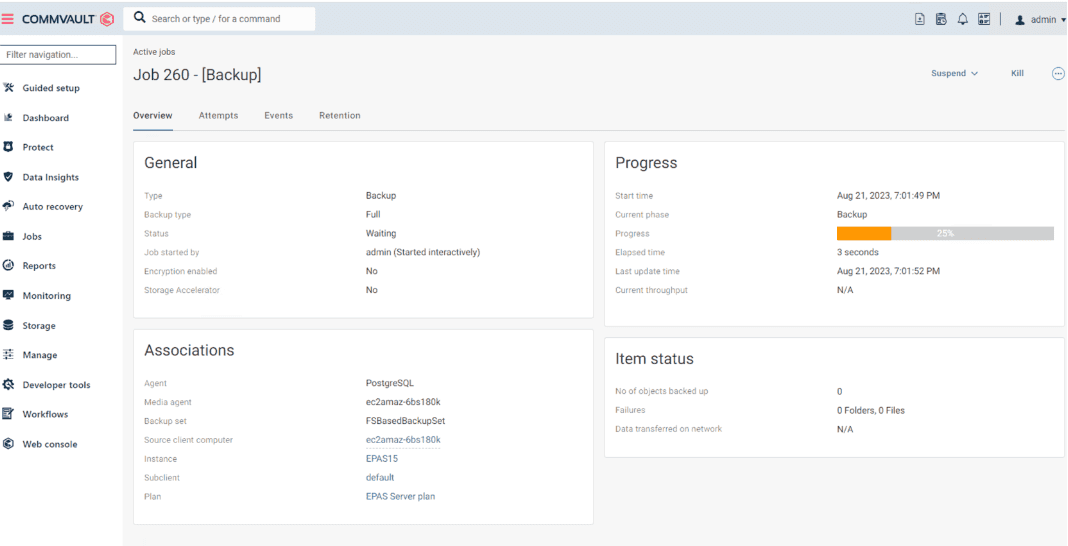This screenshot has width=1068, height=546.
Task: Expand the Suspend dropdown
Action: click(x=954, y=73)
